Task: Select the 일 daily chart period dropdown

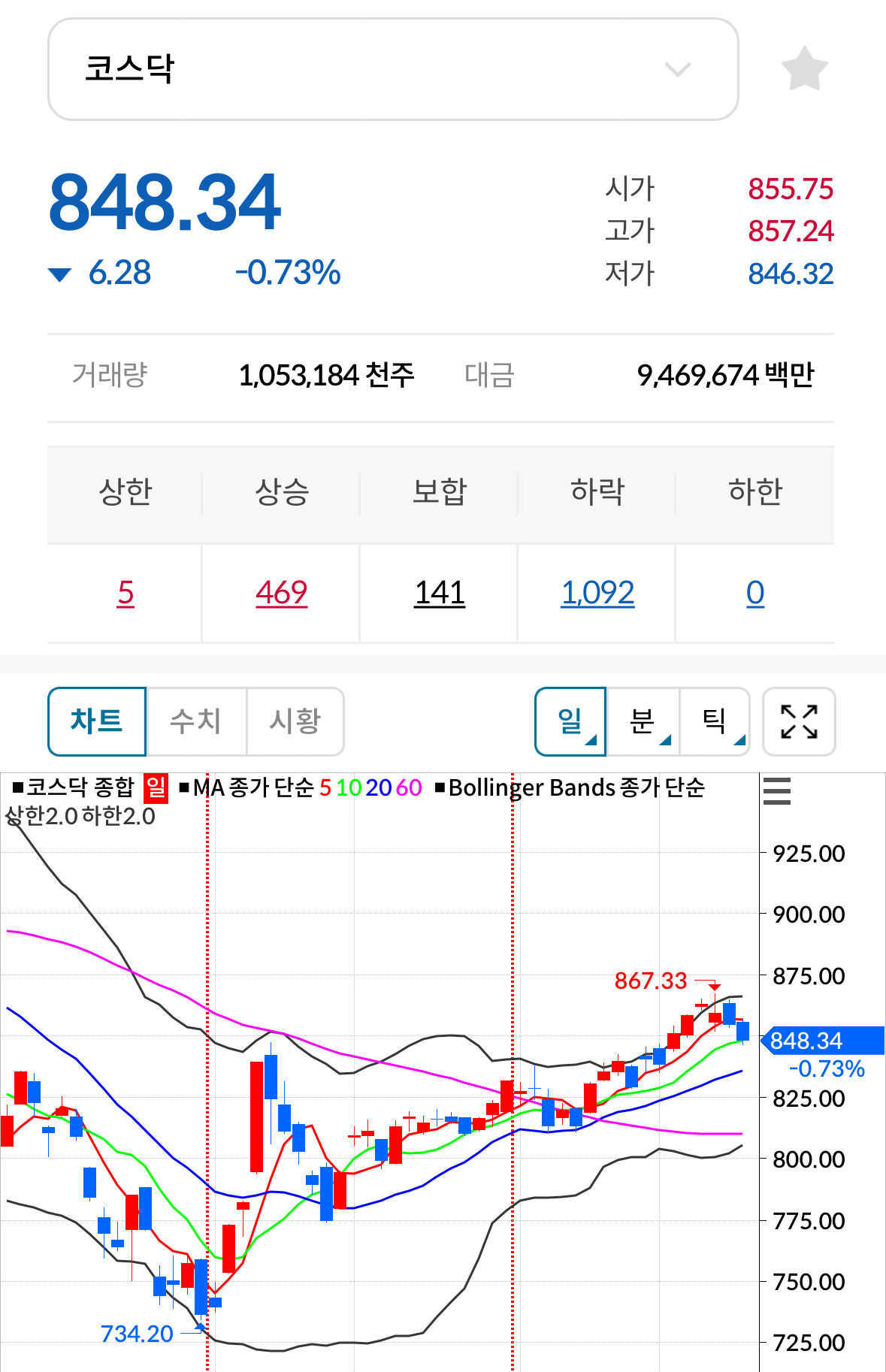Action: (x=570, y=721)
